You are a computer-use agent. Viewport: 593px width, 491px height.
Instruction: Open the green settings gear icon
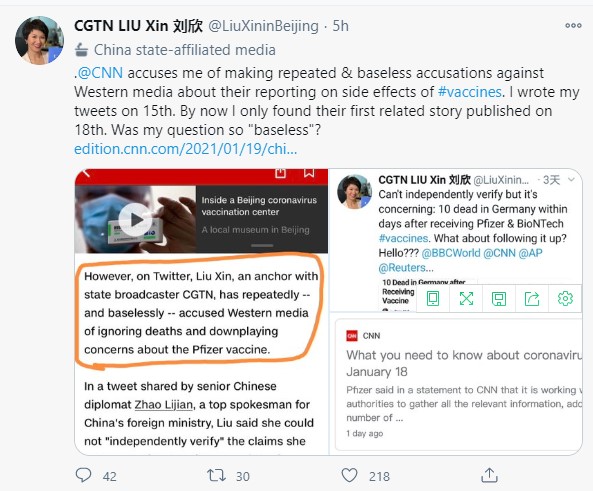click(565, 298)
